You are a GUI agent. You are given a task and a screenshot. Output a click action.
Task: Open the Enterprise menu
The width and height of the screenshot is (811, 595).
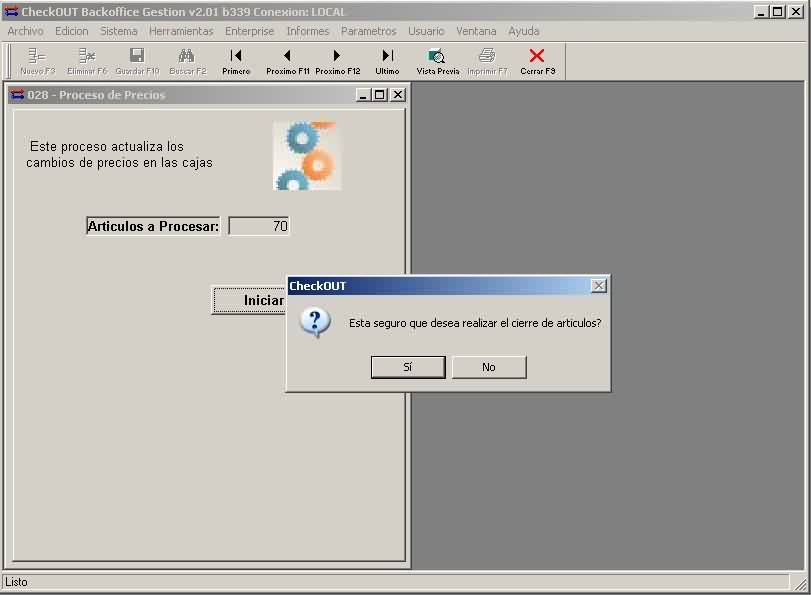[249, 31]
